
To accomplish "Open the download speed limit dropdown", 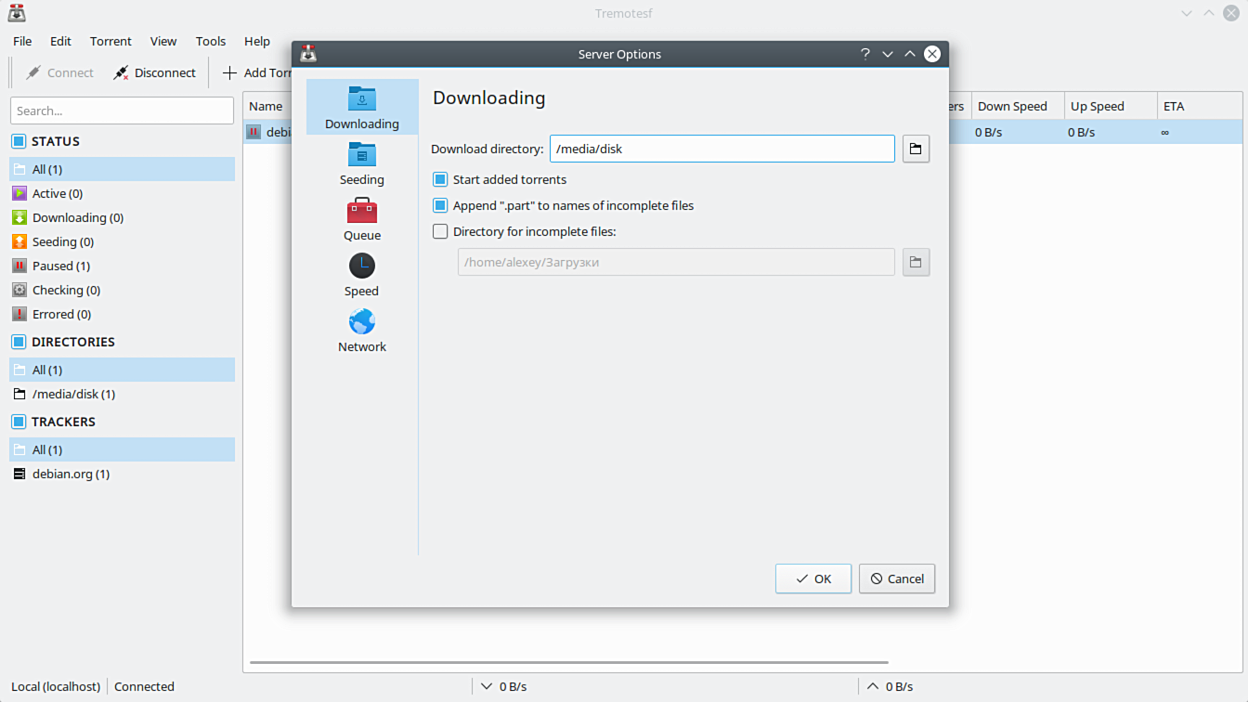I will (503, 687).
